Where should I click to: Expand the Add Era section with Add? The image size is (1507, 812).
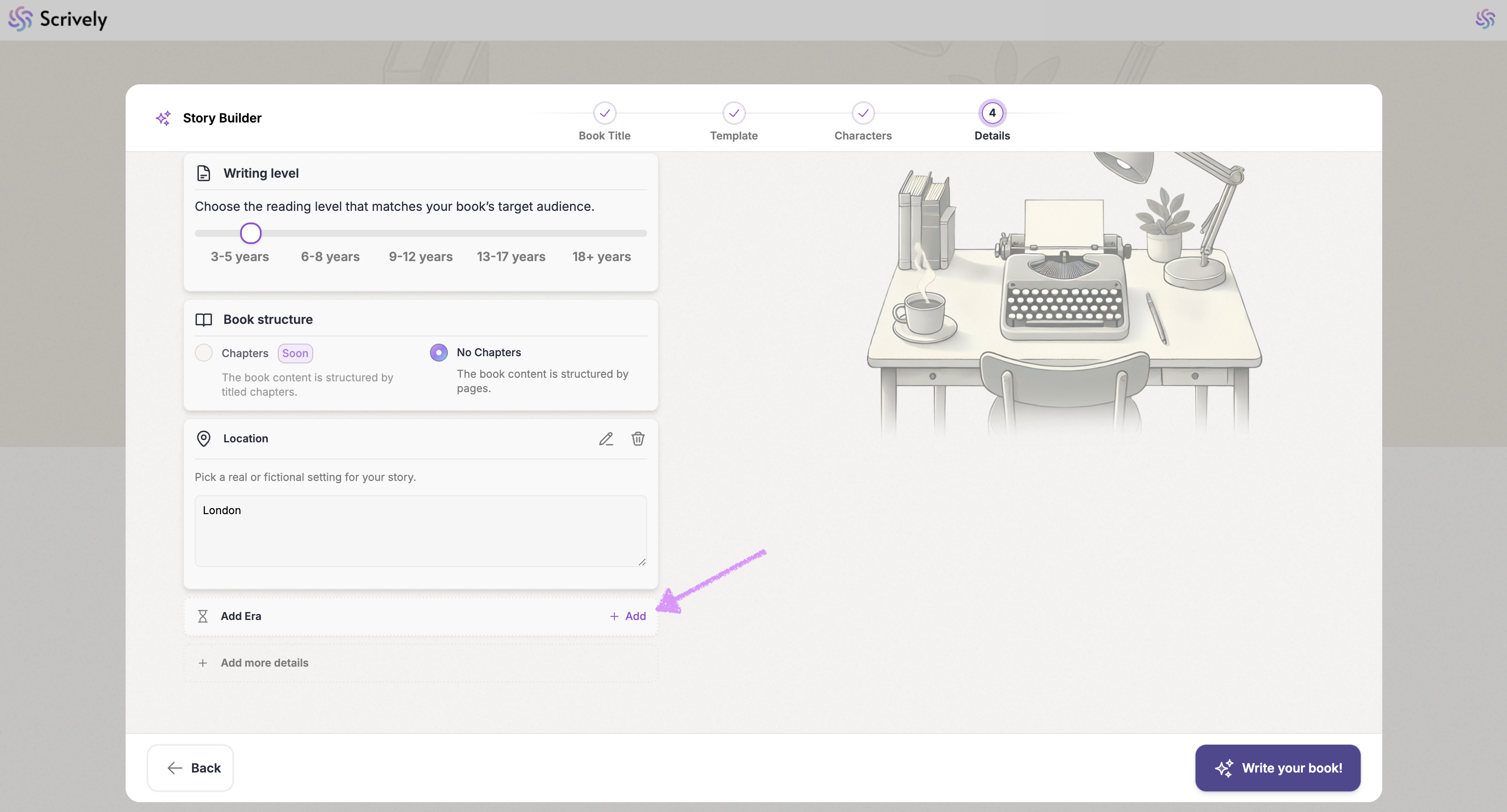[628, 616]
